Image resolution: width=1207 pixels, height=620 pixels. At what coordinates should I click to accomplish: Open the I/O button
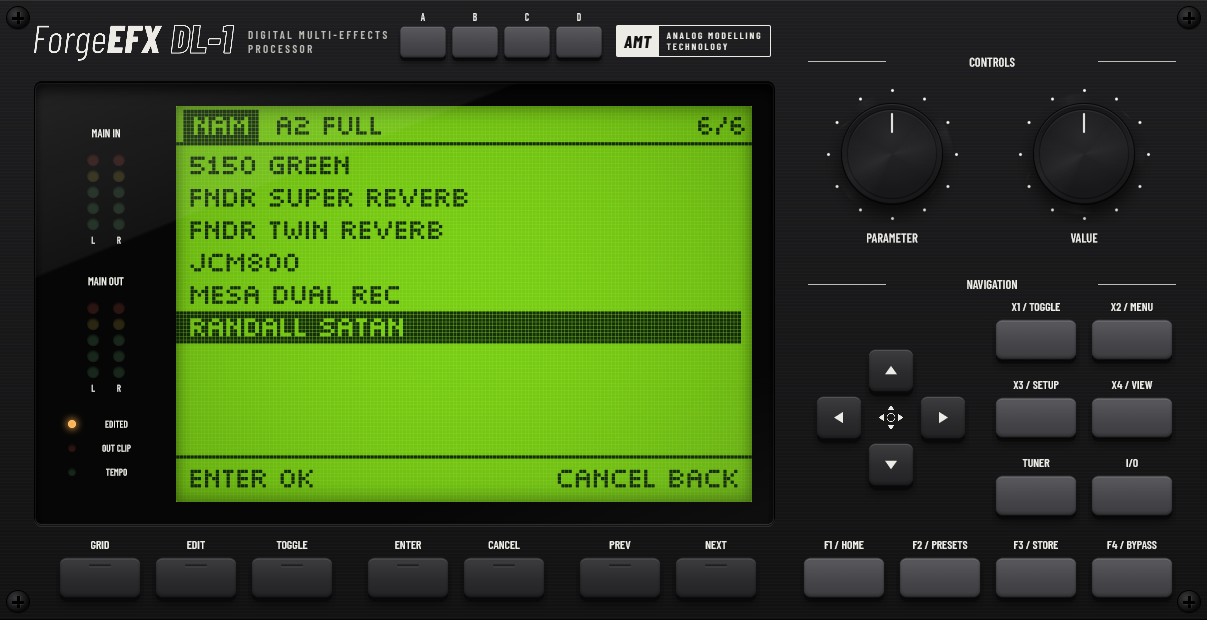pos(1132,496)
